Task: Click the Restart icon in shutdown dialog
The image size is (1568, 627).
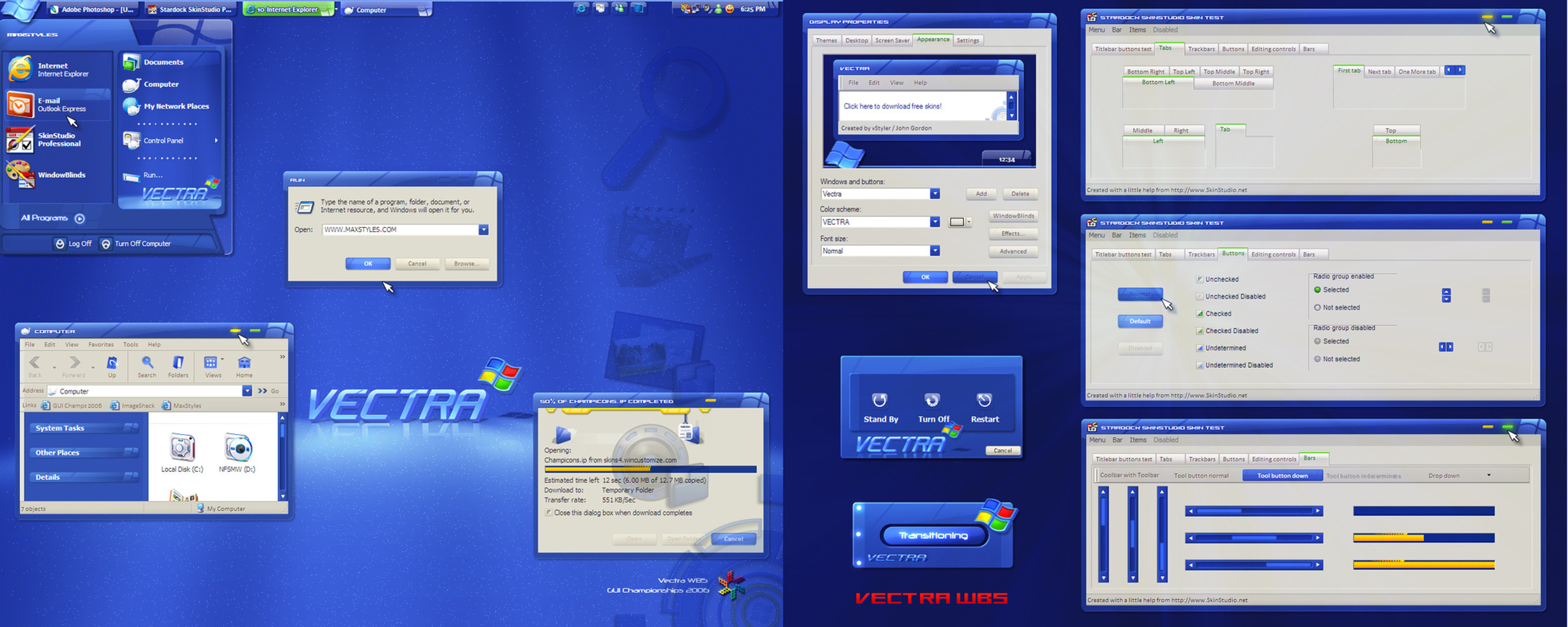Action: pyautogui.click(x=984, y=400)
